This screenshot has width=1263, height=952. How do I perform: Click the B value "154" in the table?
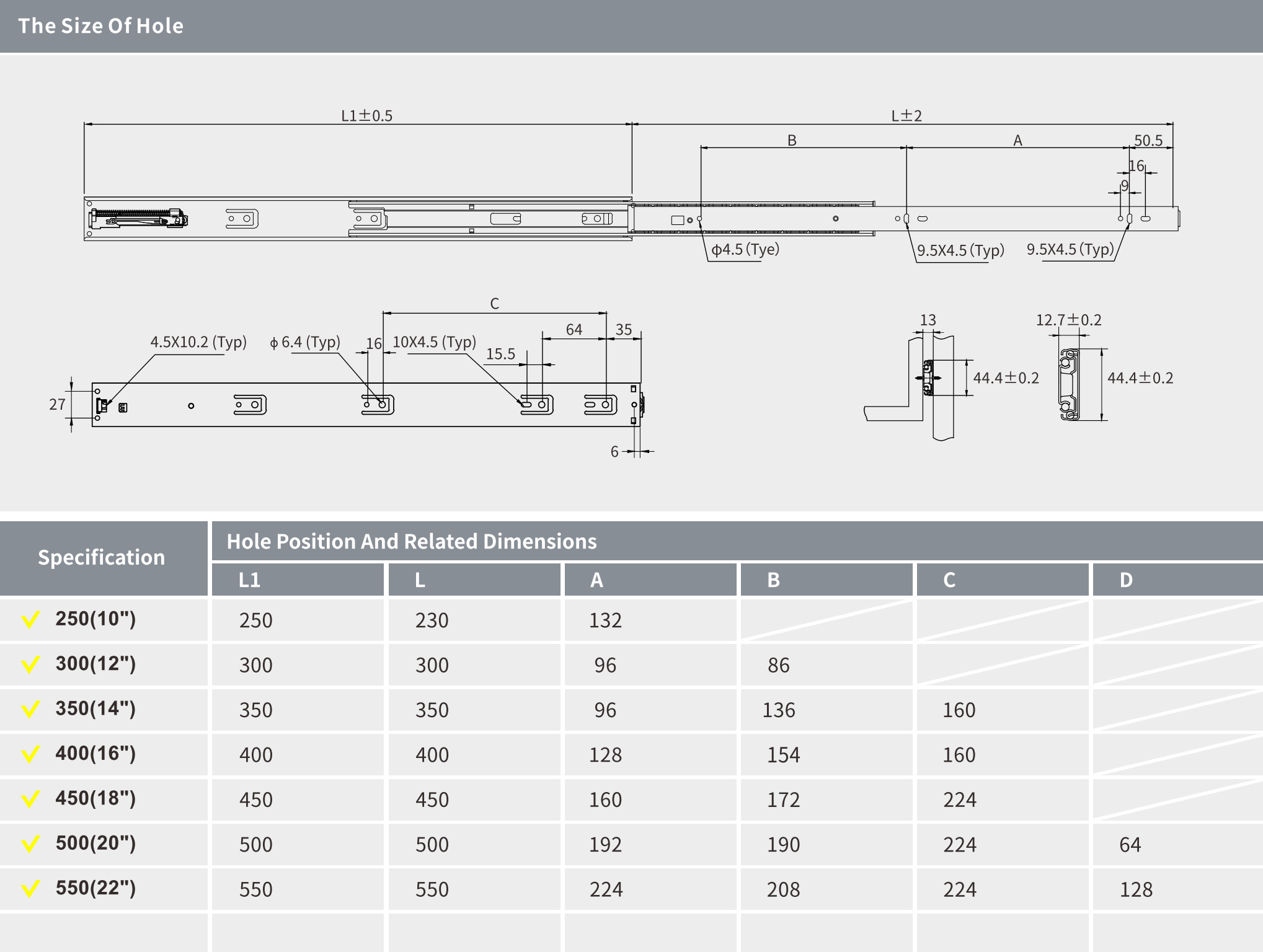point(784,755)
